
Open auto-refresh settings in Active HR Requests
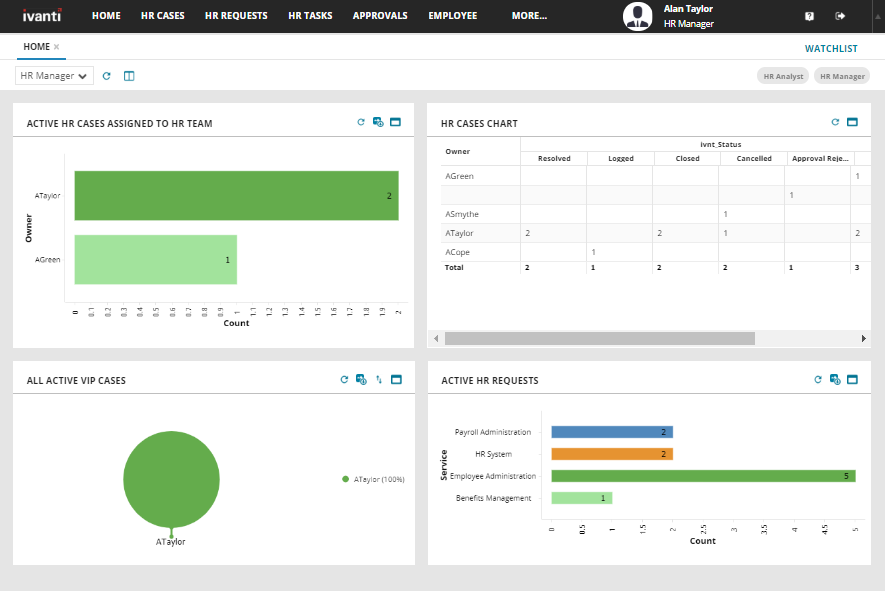click(x=835, y=380)
